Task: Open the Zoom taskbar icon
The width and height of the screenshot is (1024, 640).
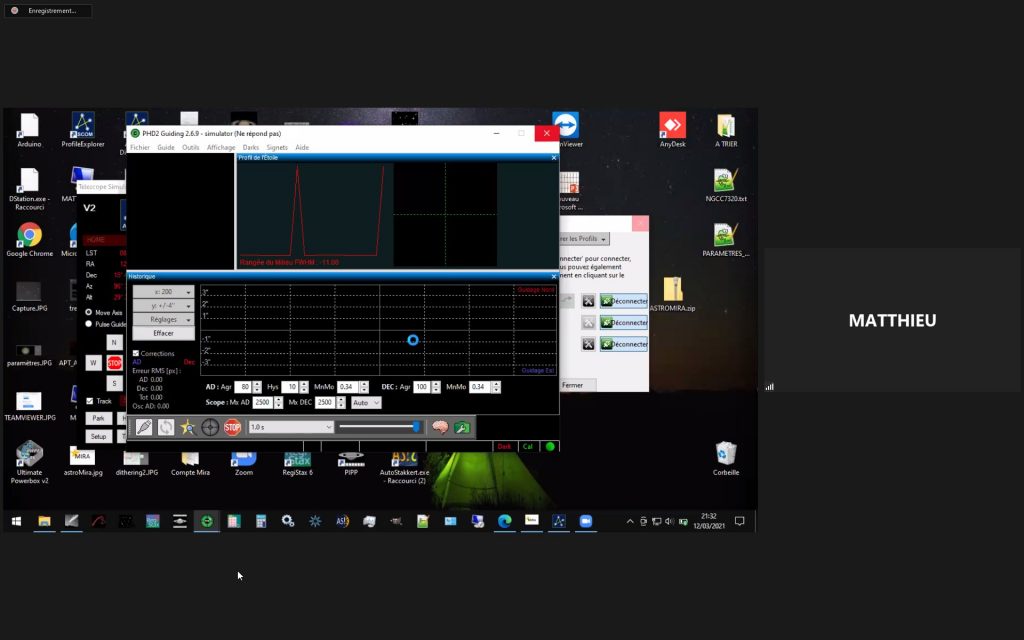Action: tap(586, 520)
